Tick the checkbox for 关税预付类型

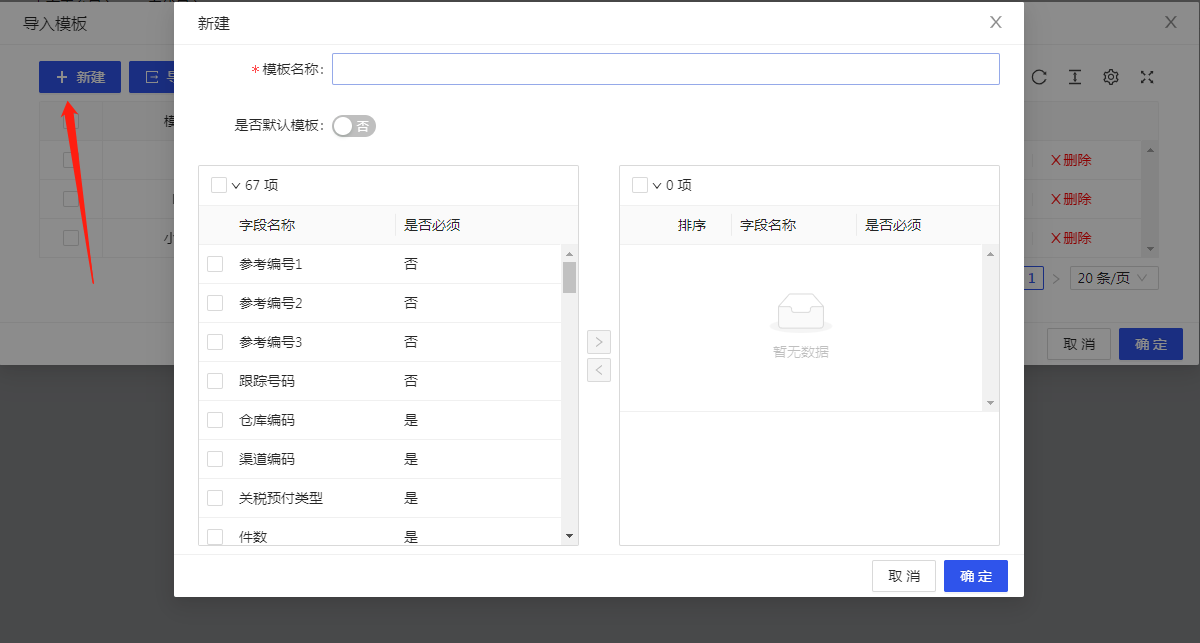click(215, 498)
